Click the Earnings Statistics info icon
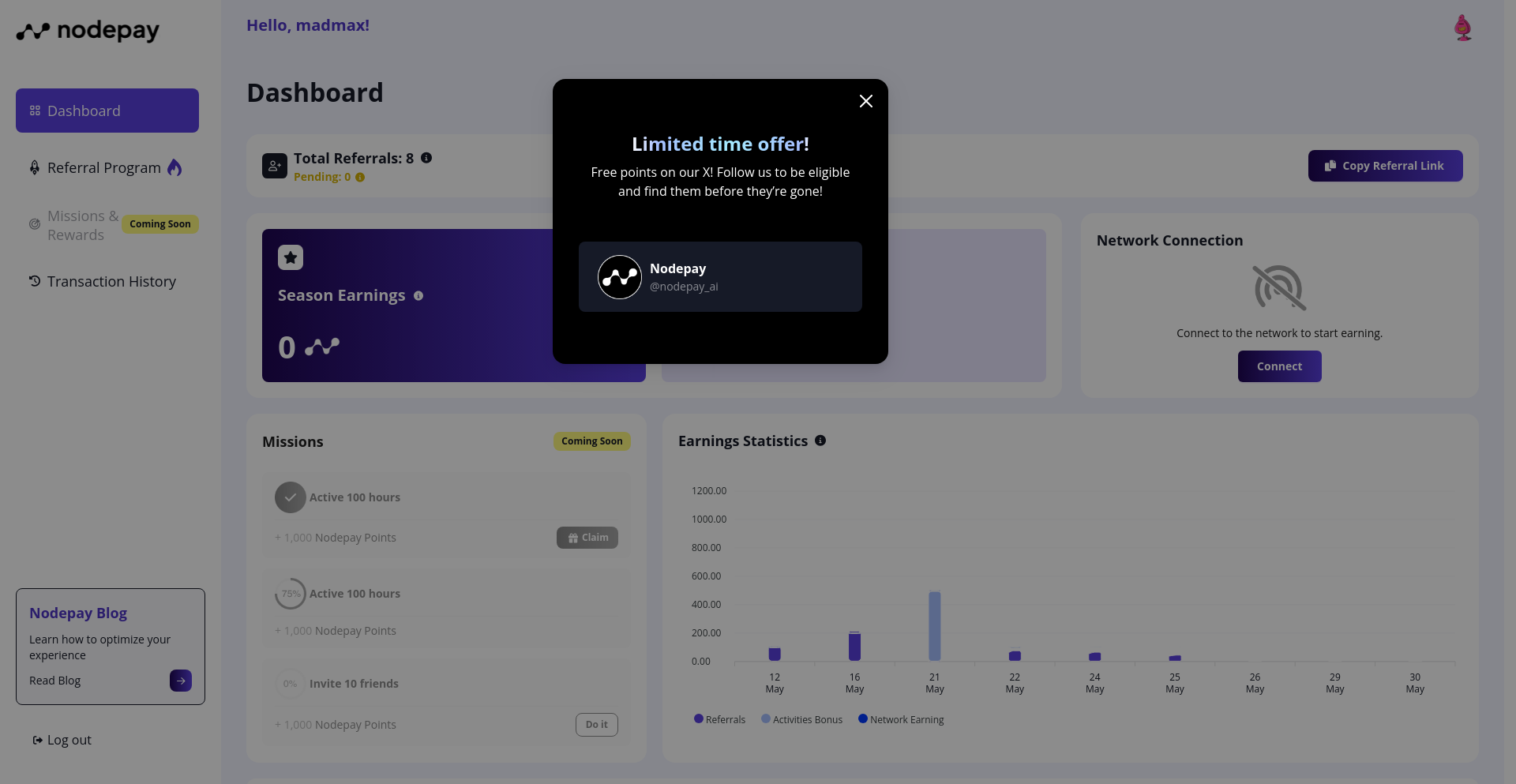Viewport: 1516px width, 784px height. coord(820,441)
